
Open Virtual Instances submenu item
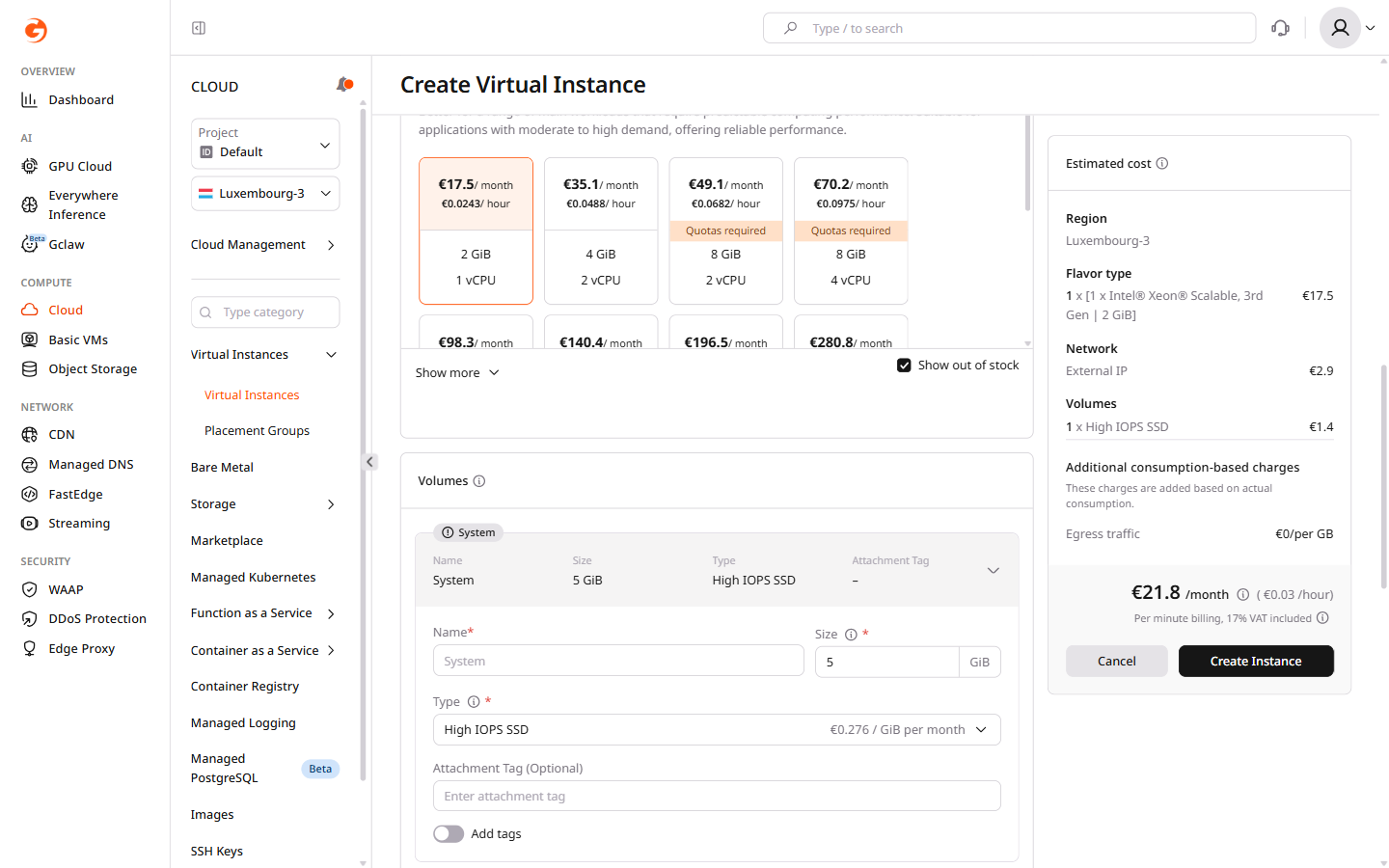click(x=252, y=395)
